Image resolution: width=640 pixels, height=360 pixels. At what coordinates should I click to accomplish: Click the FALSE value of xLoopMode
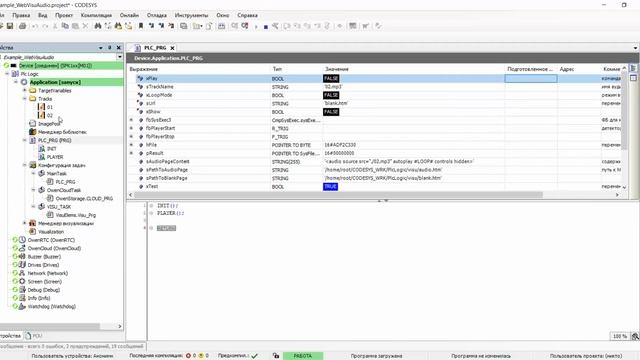click(x=331, y=95)
